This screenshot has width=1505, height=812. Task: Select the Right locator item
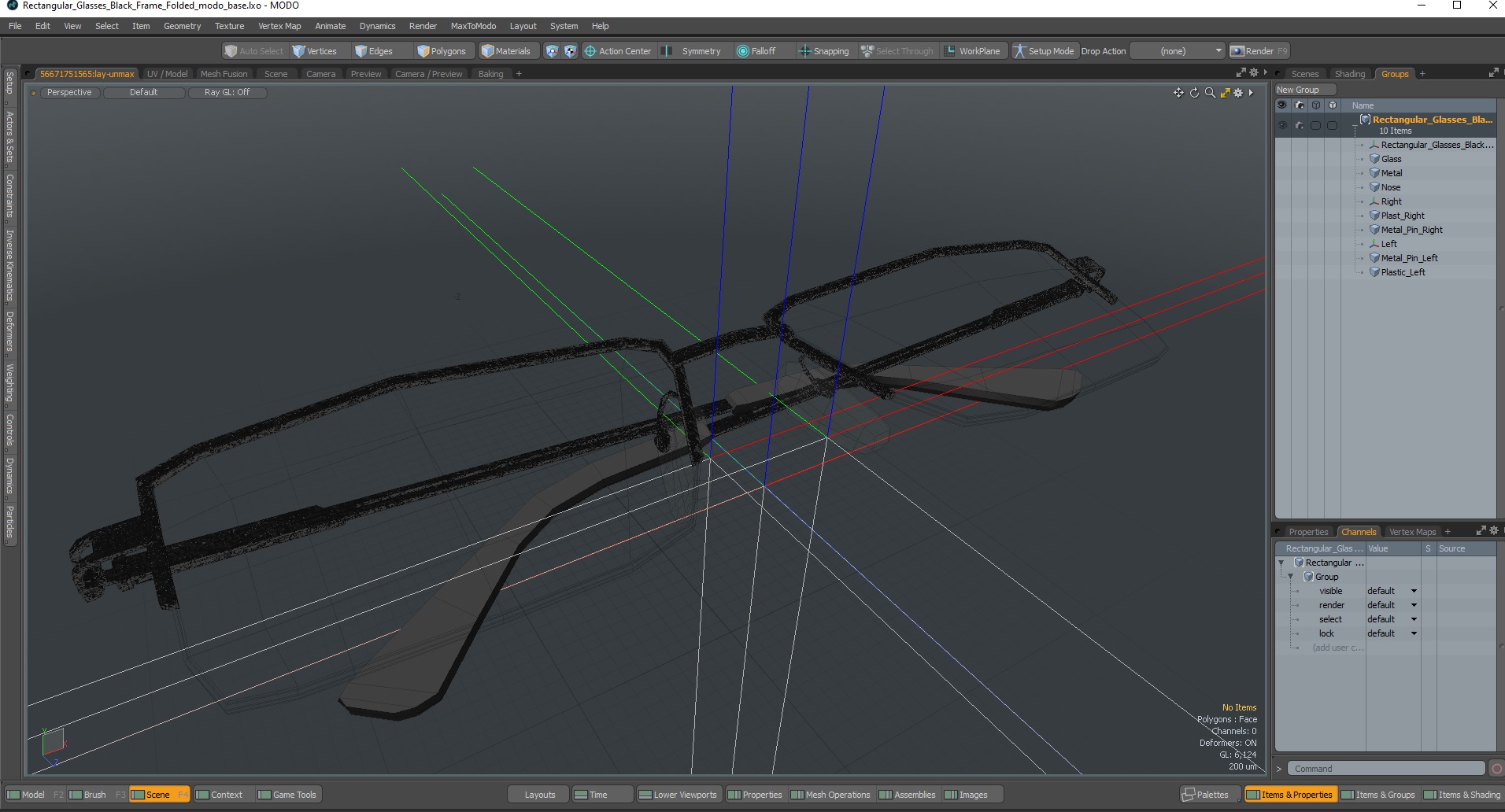pyautogui.click(x=1391, y=201)
